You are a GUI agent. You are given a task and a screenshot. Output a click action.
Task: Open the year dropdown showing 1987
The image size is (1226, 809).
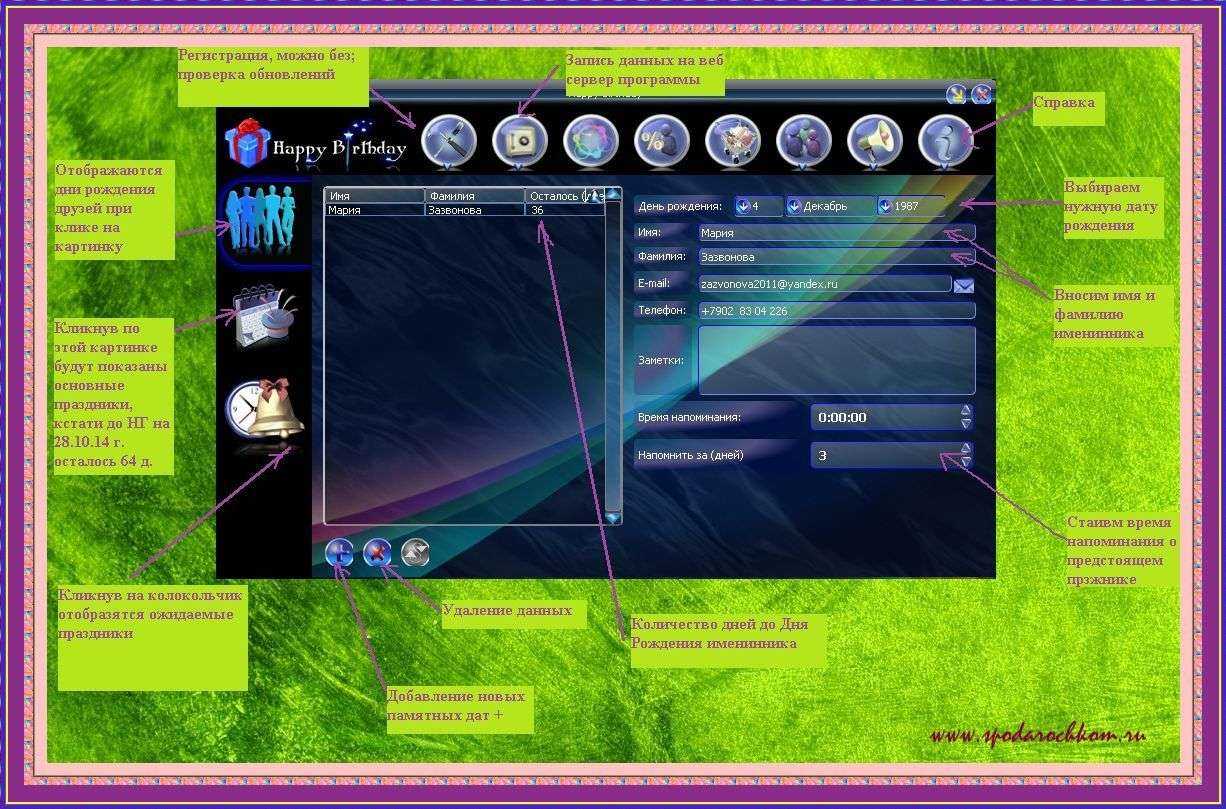point(886,206)
